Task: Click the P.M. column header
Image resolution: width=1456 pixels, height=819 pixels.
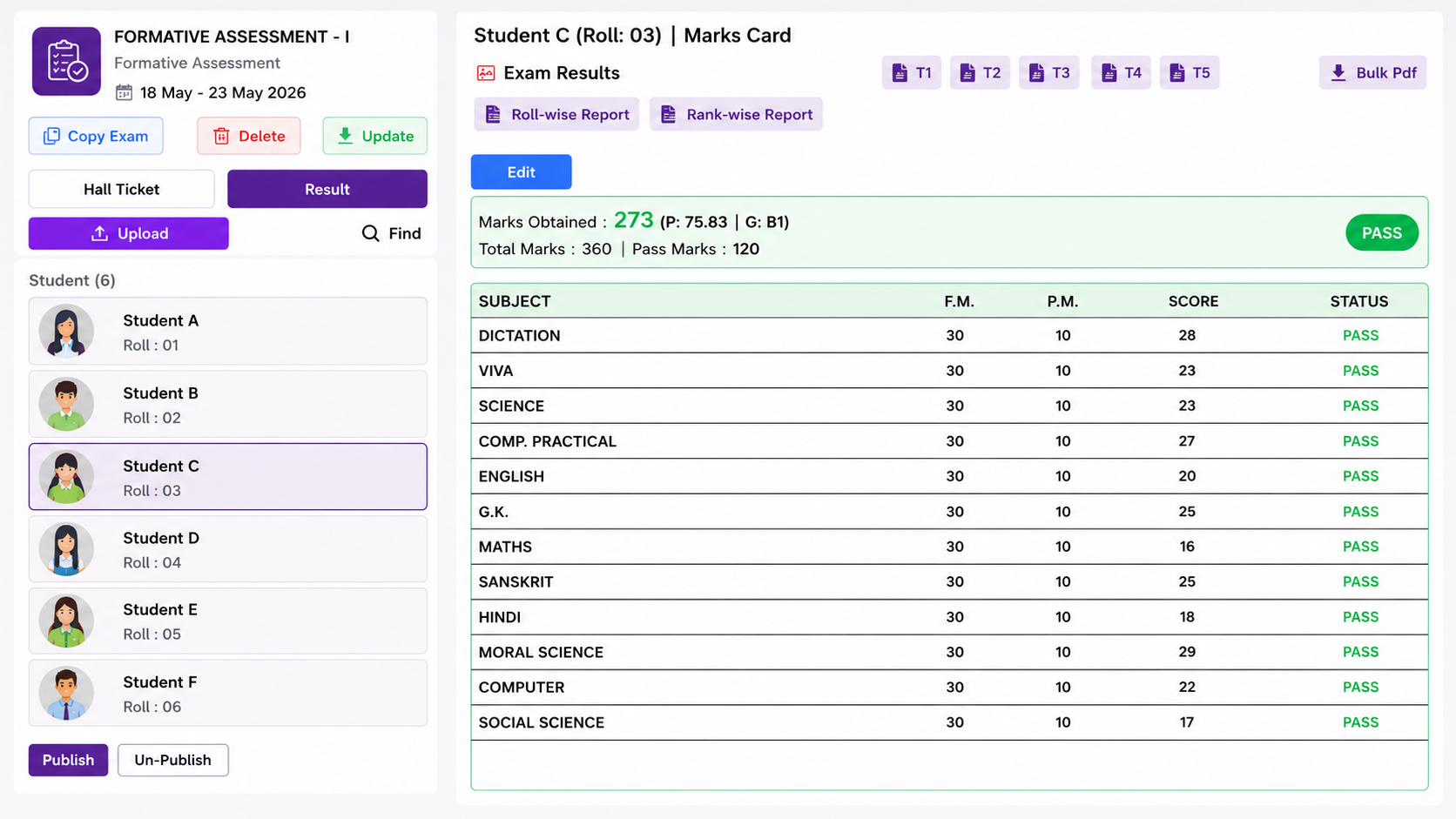Action: tap(1062, 301)
